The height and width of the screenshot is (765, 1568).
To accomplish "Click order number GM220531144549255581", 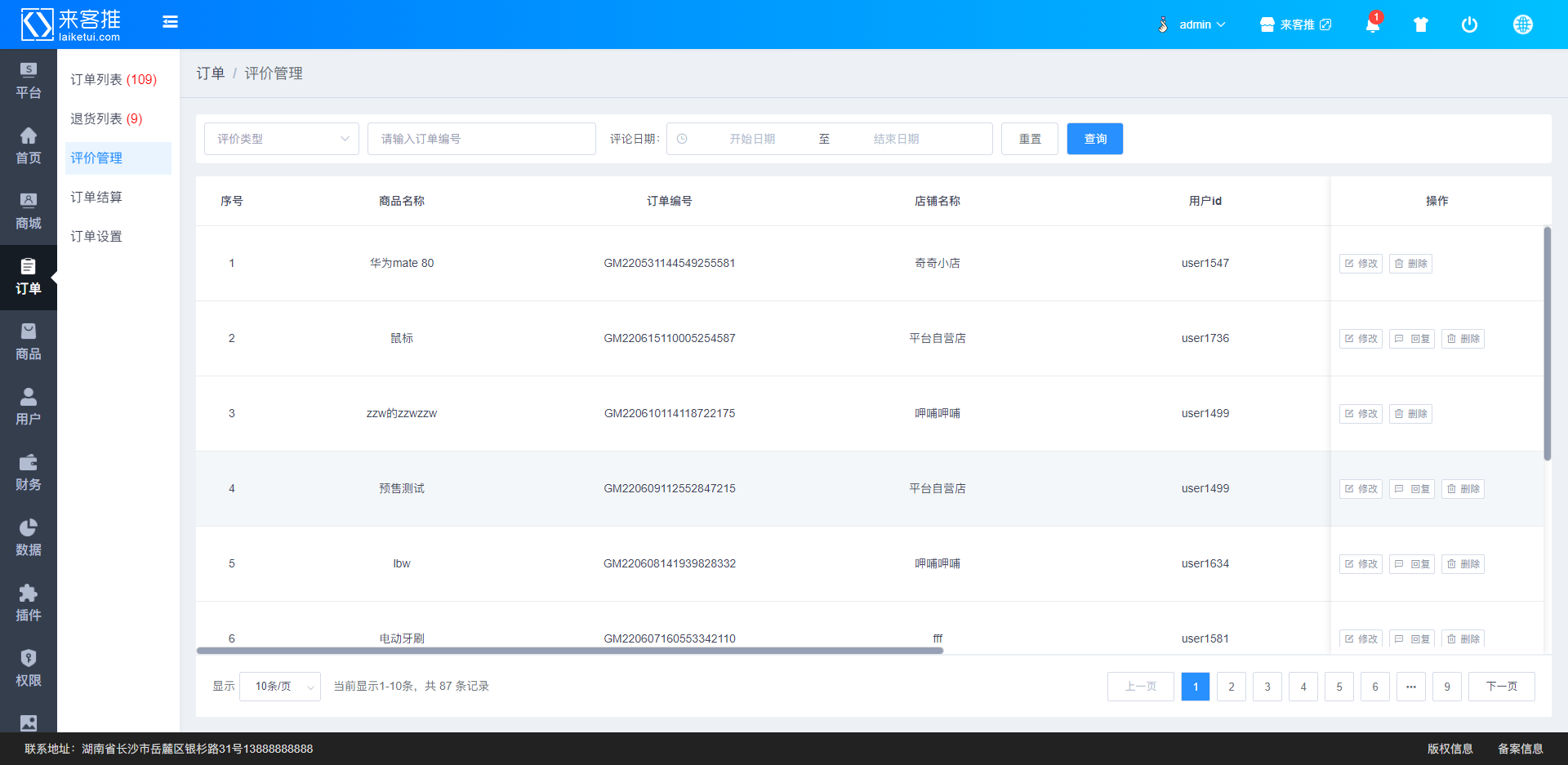I will [670, 263].
